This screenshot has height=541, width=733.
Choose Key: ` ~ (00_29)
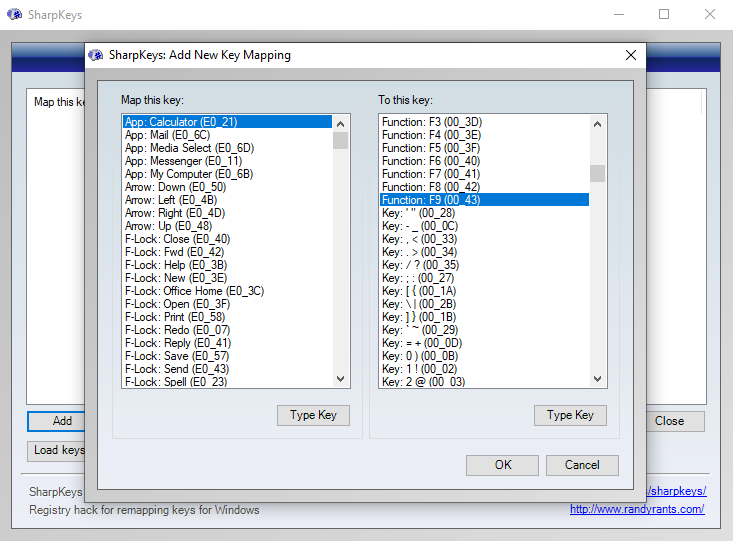pyautogui.click(x=484, y=330)
